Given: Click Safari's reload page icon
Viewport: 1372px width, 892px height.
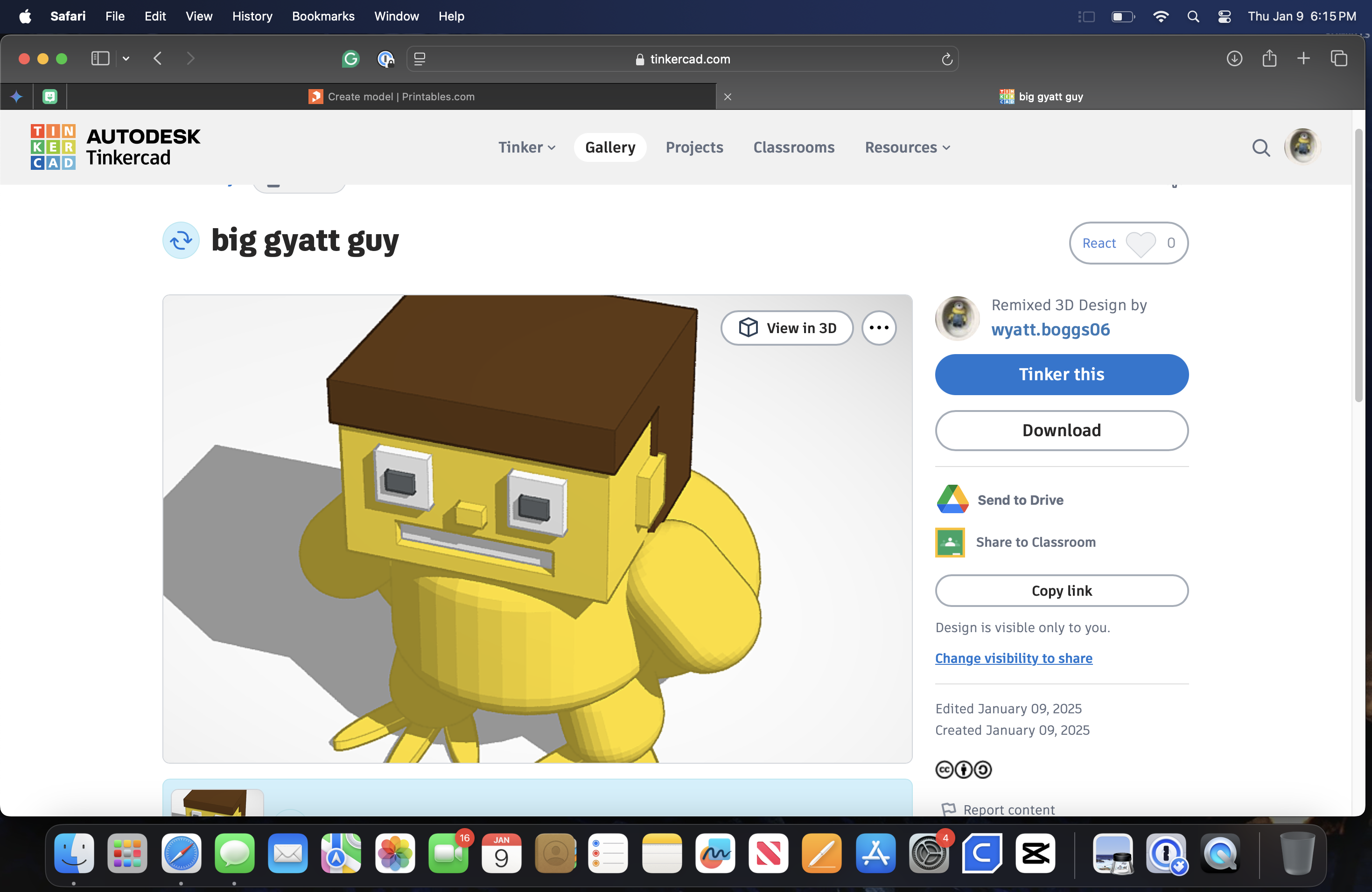Looking at the screenshot, I should (x=946, y=59).
